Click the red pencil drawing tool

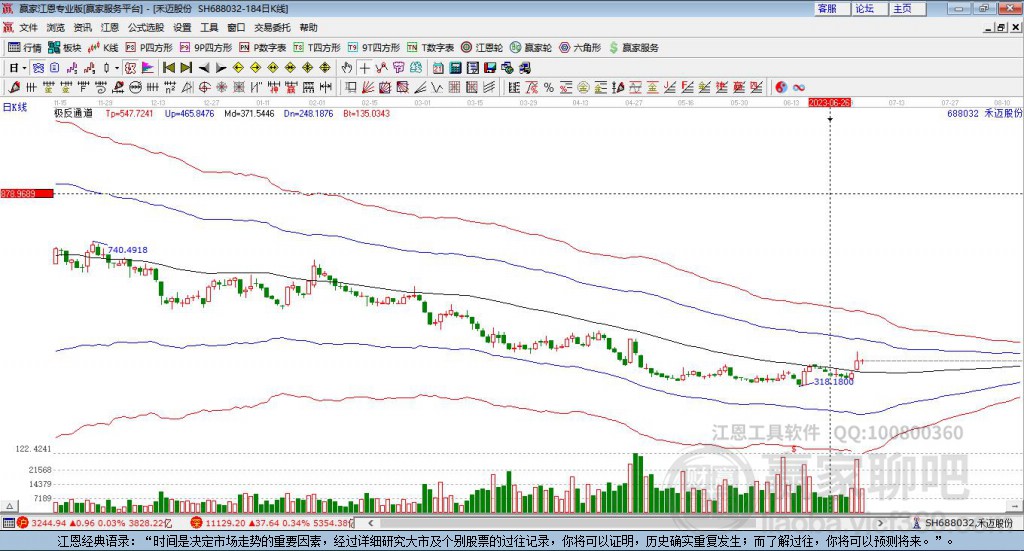click(14, 87)
